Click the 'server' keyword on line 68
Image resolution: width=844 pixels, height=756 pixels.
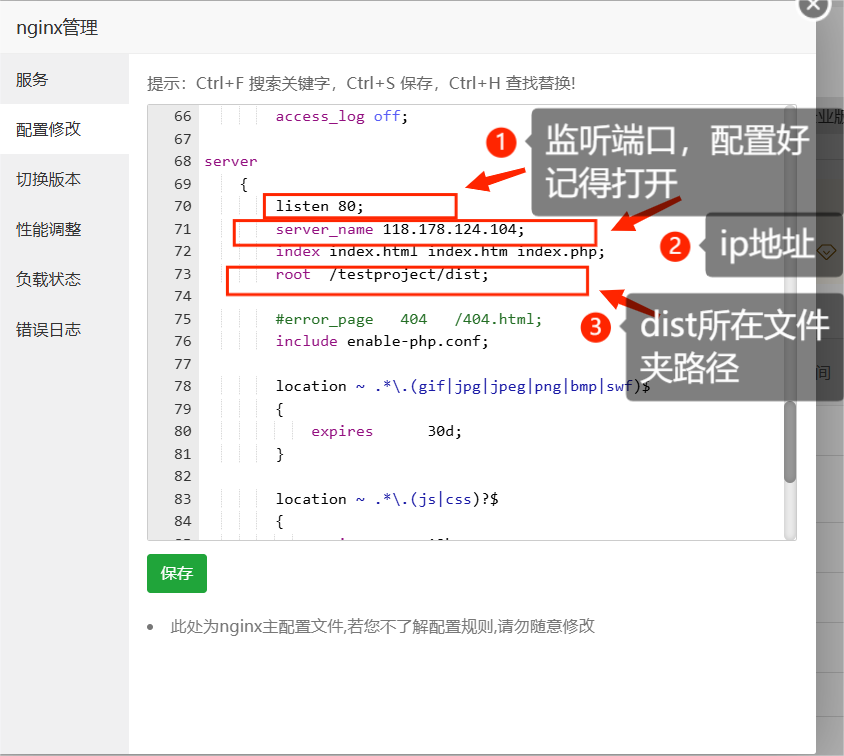tap(230, 161)
